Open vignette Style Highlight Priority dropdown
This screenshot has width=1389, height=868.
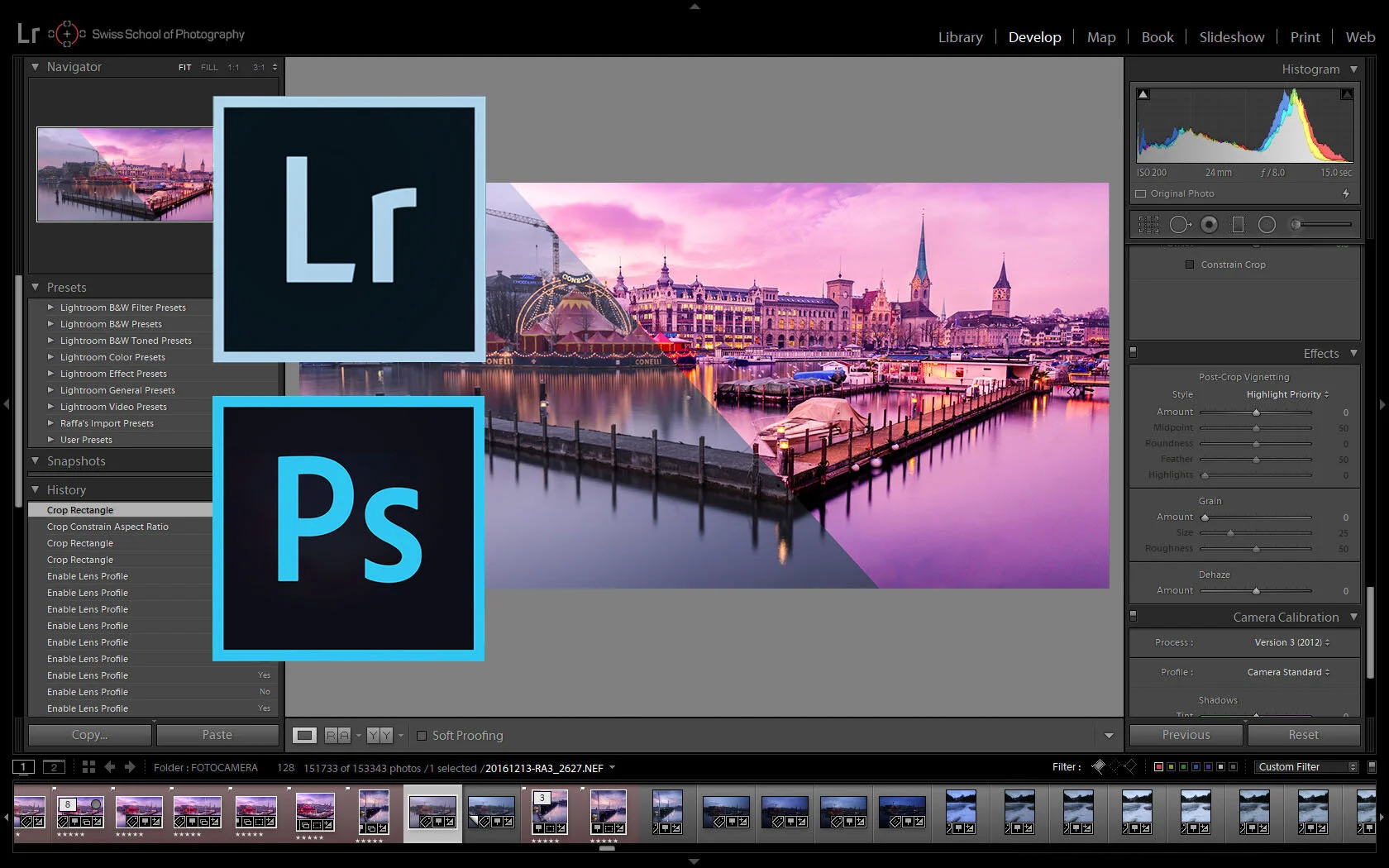coord(1287,394)
